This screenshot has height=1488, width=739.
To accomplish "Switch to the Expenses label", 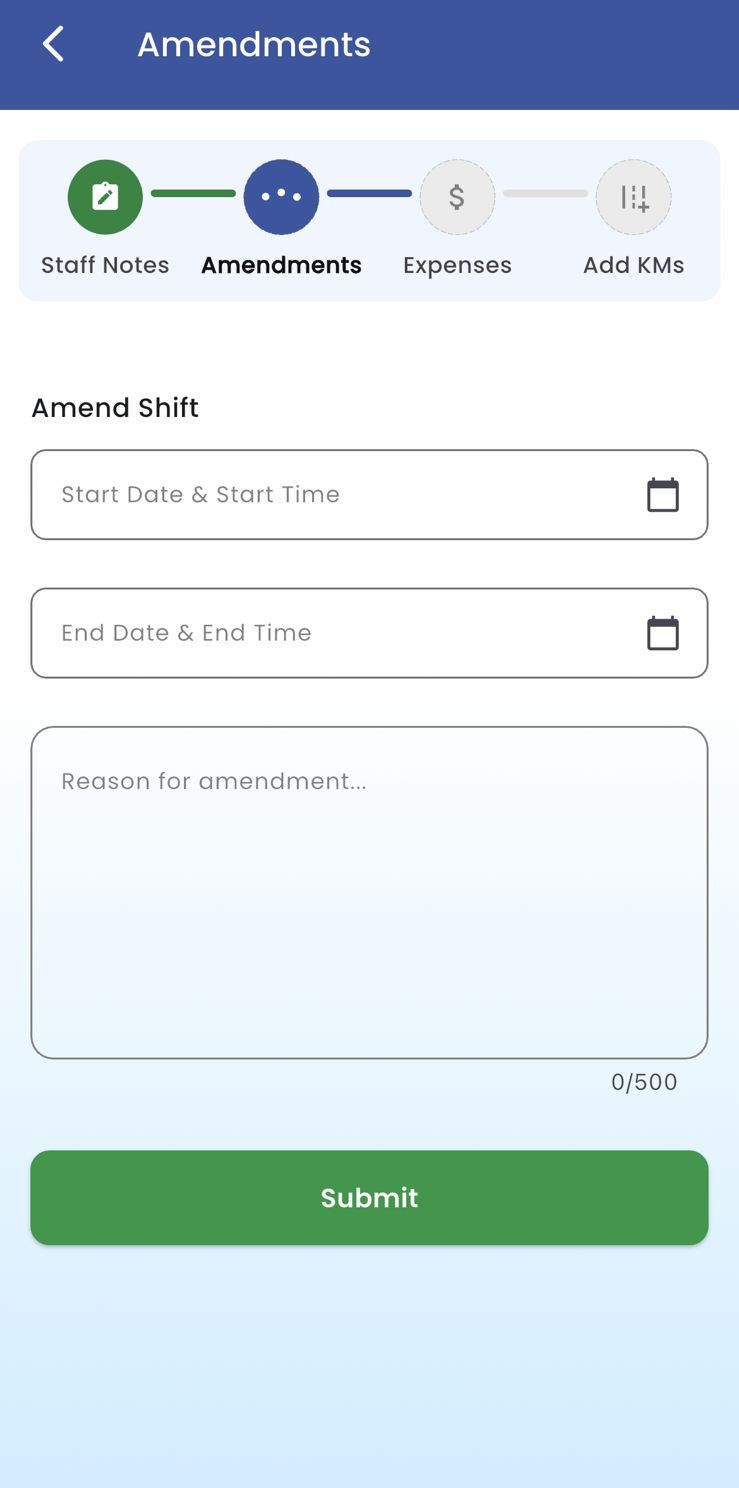I will [x=457, y=265].
